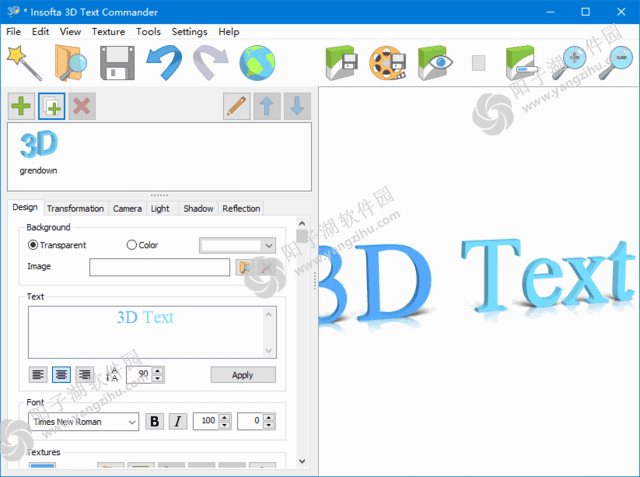Delete object with red X icon
The height and width of the screenshot is (477, 640).
(82, 106)
